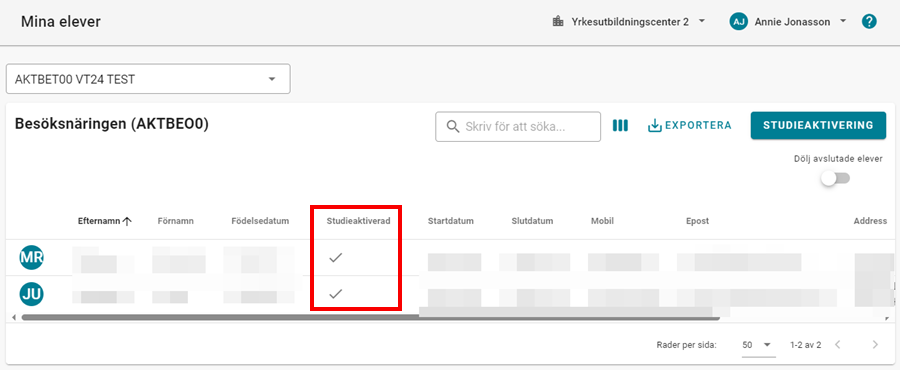This screenshot has height=370, width=900.
Task: Click the STUDIEAKTIVERING button
Action: point(818,126)
